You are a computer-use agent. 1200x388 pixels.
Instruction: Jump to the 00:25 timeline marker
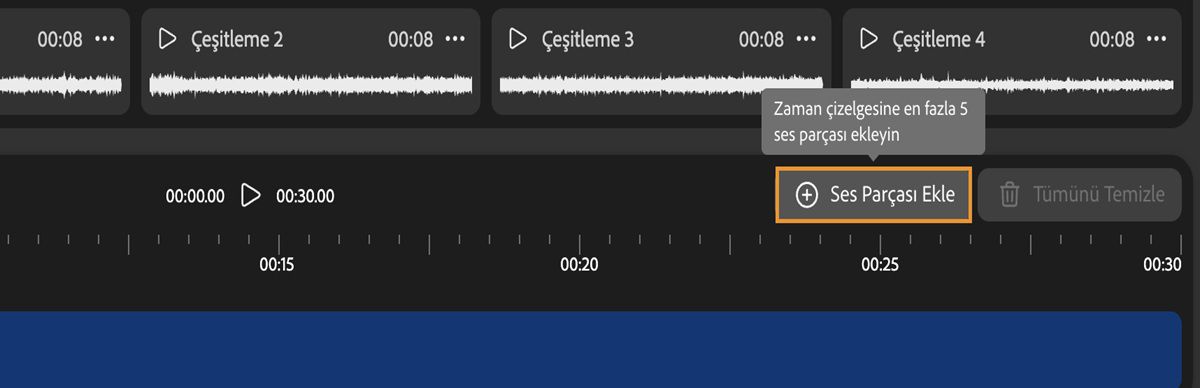pos(880,265)
